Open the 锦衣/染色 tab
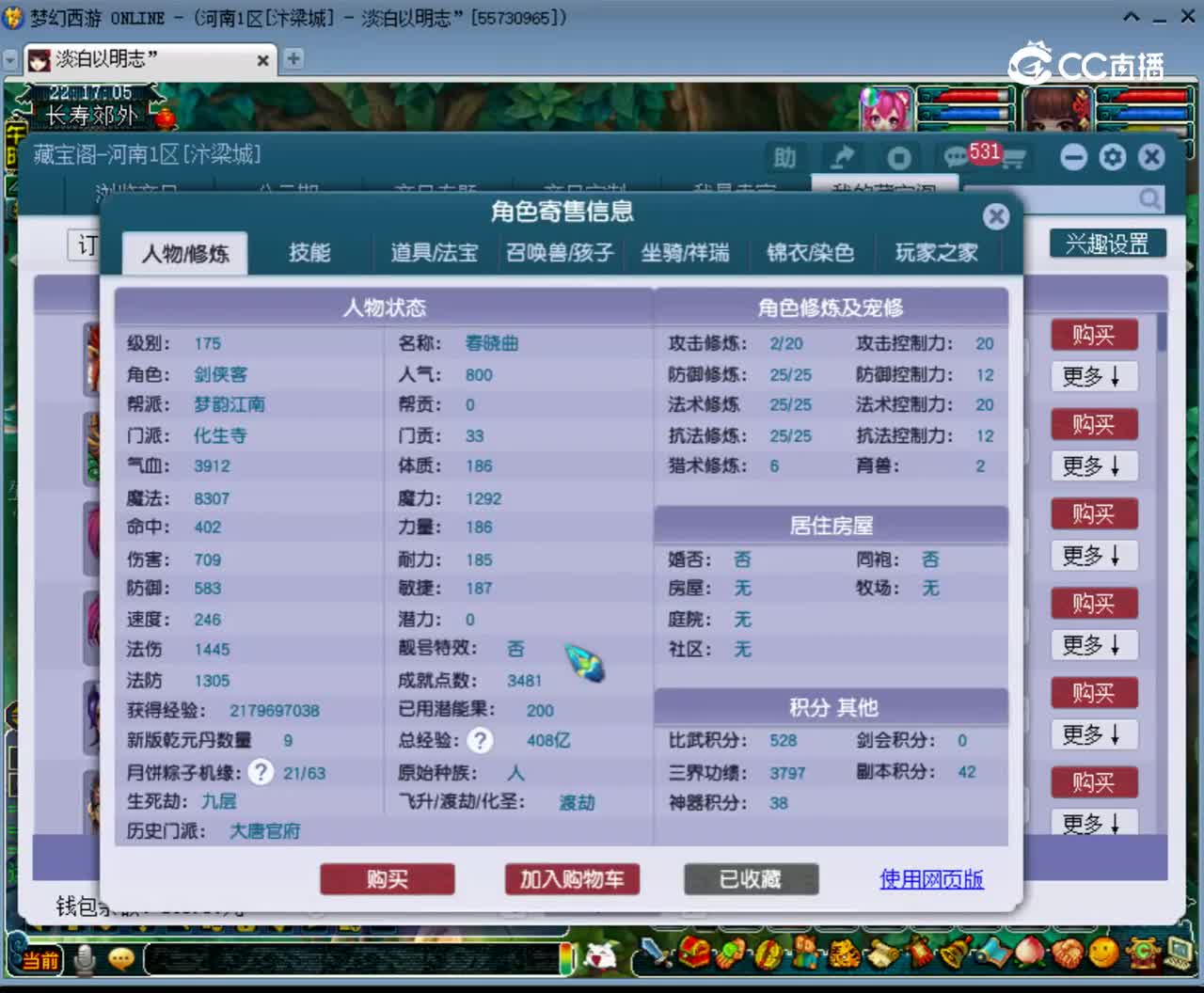Viewport: 1204px width, 993px height. (x=810, y=253)
